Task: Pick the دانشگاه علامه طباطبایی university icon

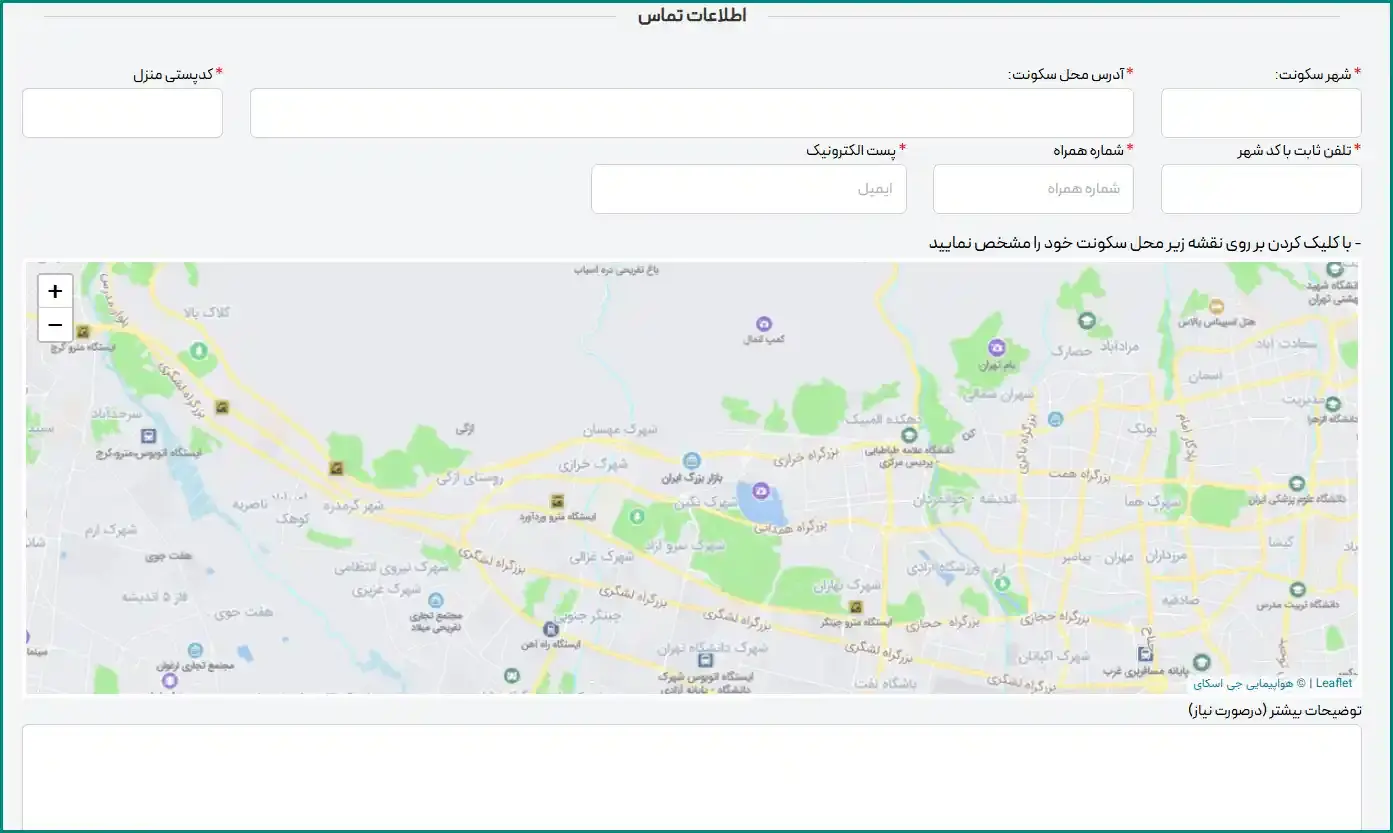Action: click(908, 435)
